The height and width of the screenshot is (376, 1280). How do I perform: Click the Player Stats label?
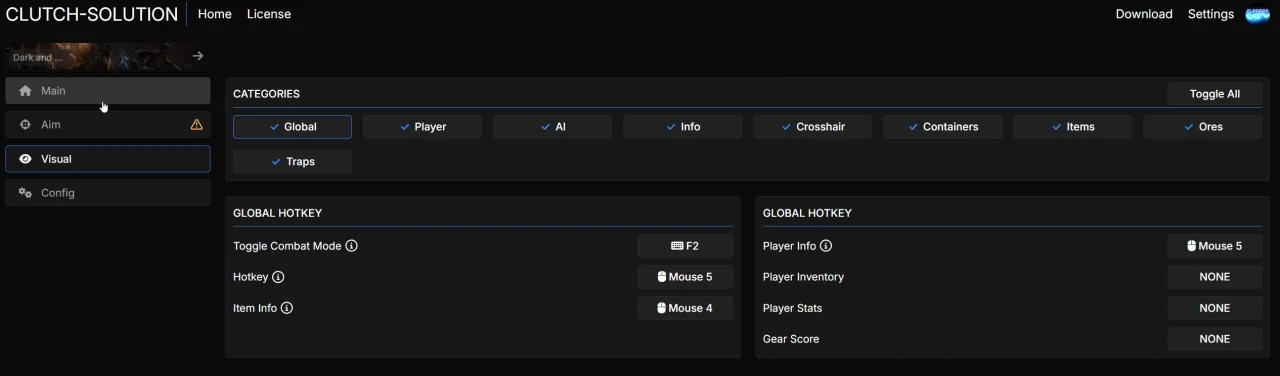792,308
